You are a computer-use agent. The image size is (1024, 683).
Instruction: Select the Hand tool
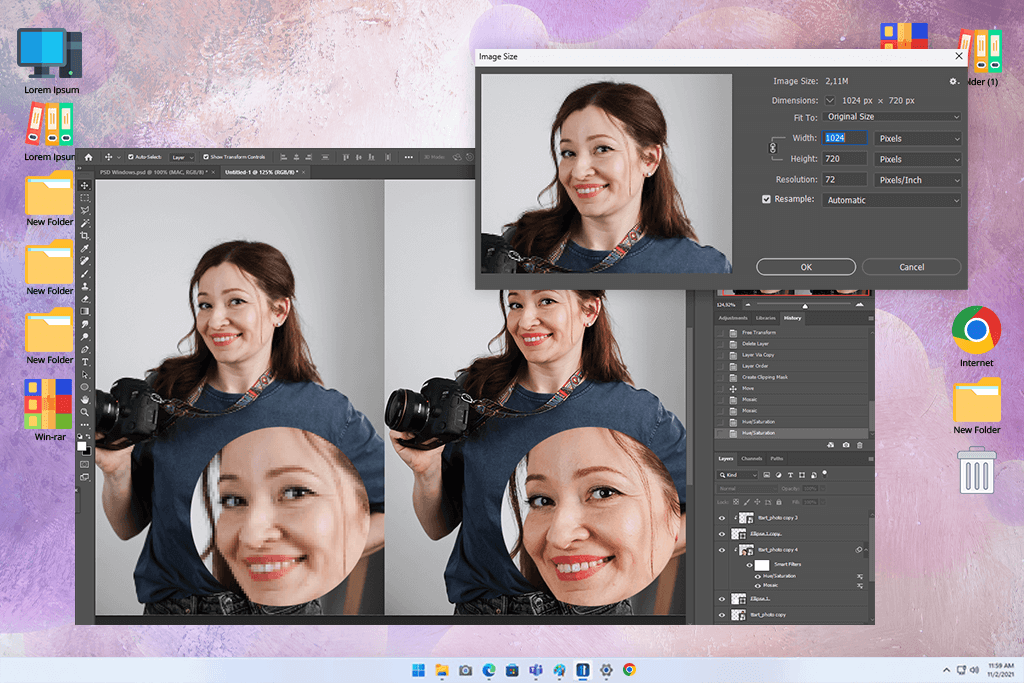(84, 400)
